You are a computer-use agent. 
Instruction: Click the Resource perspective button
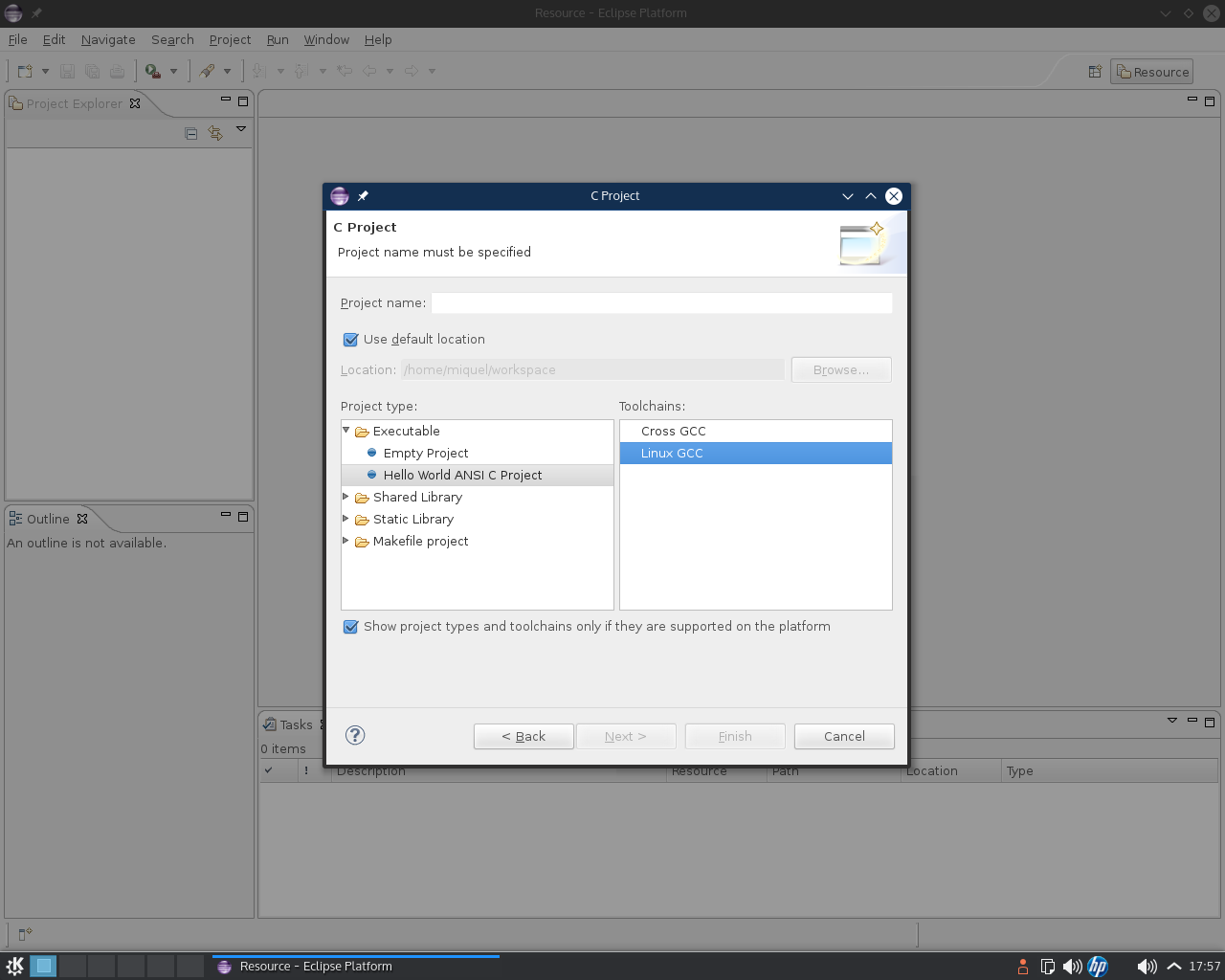1151,72
